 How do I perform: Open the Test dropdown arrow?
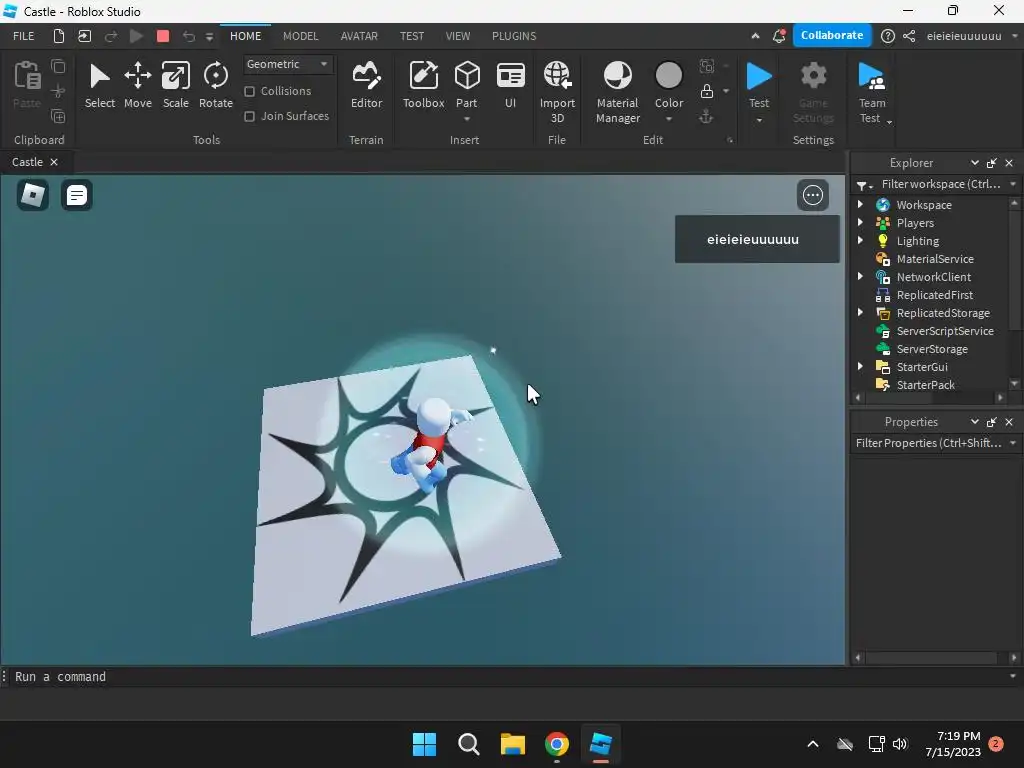[x=759, y=120]
